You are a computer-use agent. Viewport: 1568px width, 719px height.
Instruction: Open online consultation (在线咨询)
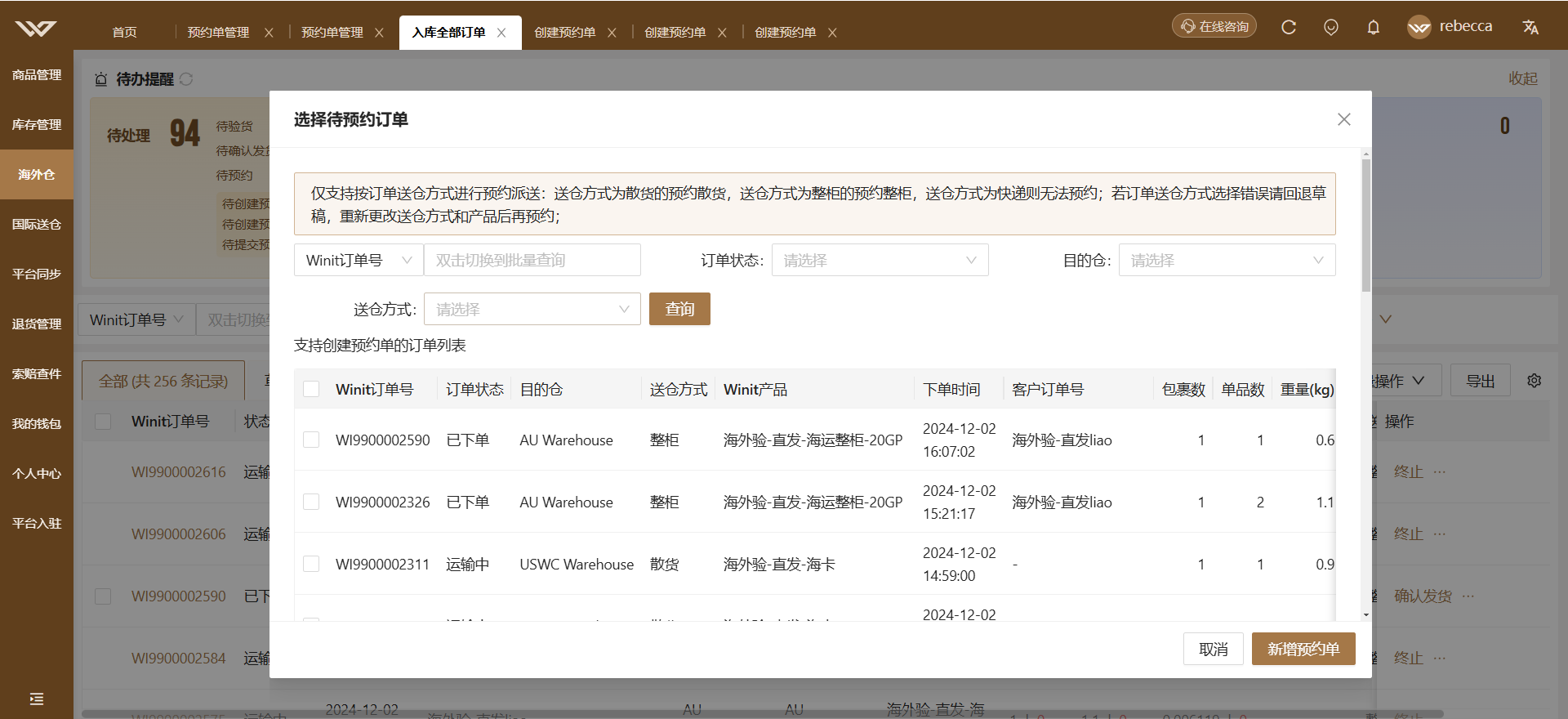pyautogui.click(x=1214, y=26)
